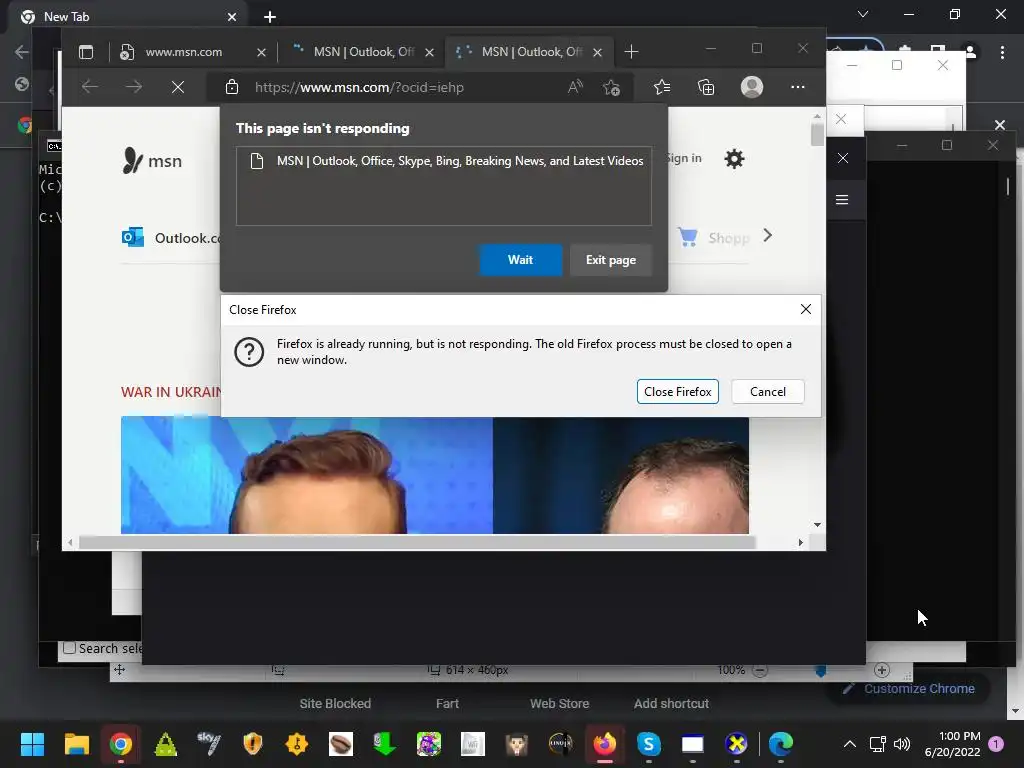Show hidden system tray icons
The height and width of the screenshot is (768, 1024).
(850, 744)
